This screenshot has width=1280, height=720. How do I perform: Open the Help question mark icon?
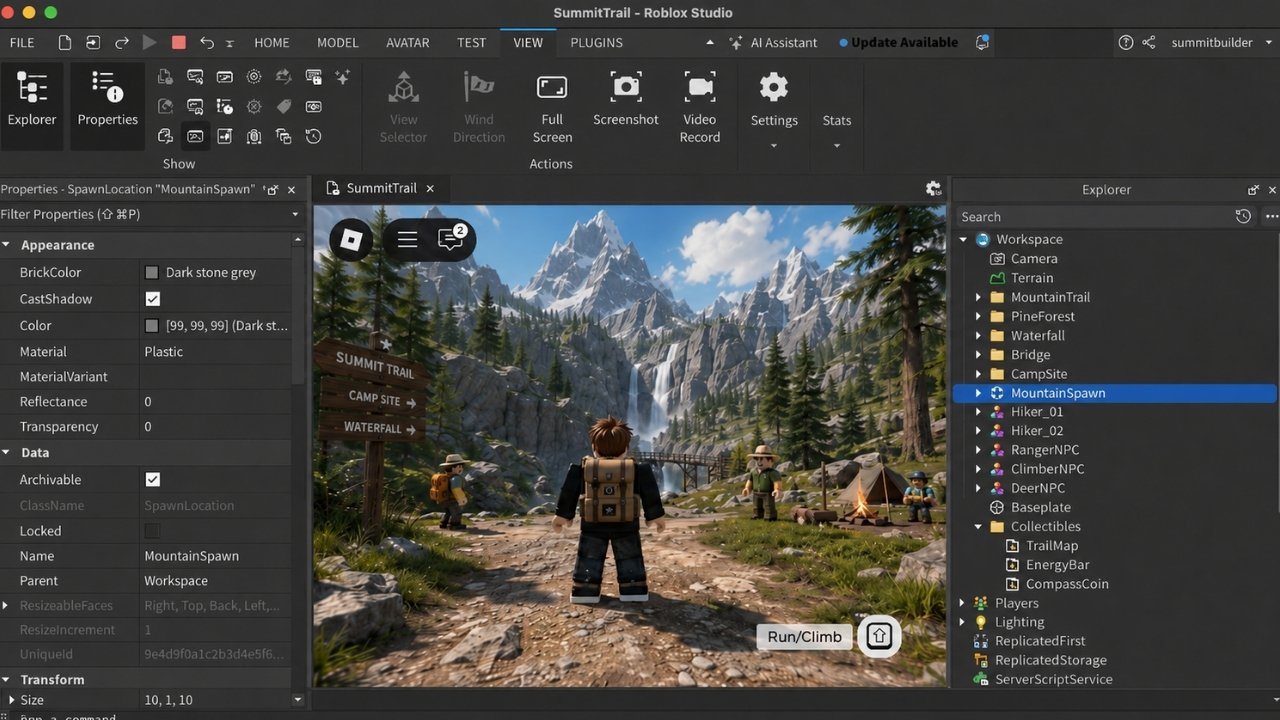(1126, 43)
